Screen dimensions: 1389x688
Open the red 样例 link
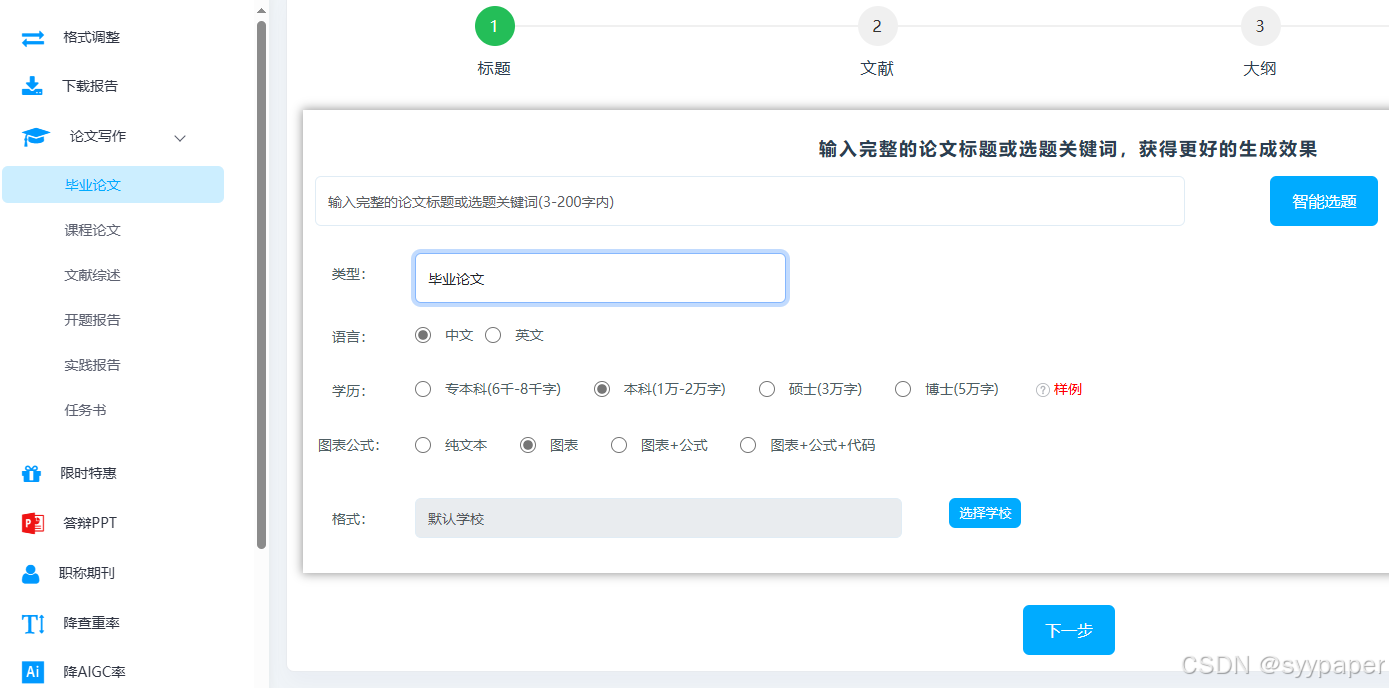(1068, 389)
